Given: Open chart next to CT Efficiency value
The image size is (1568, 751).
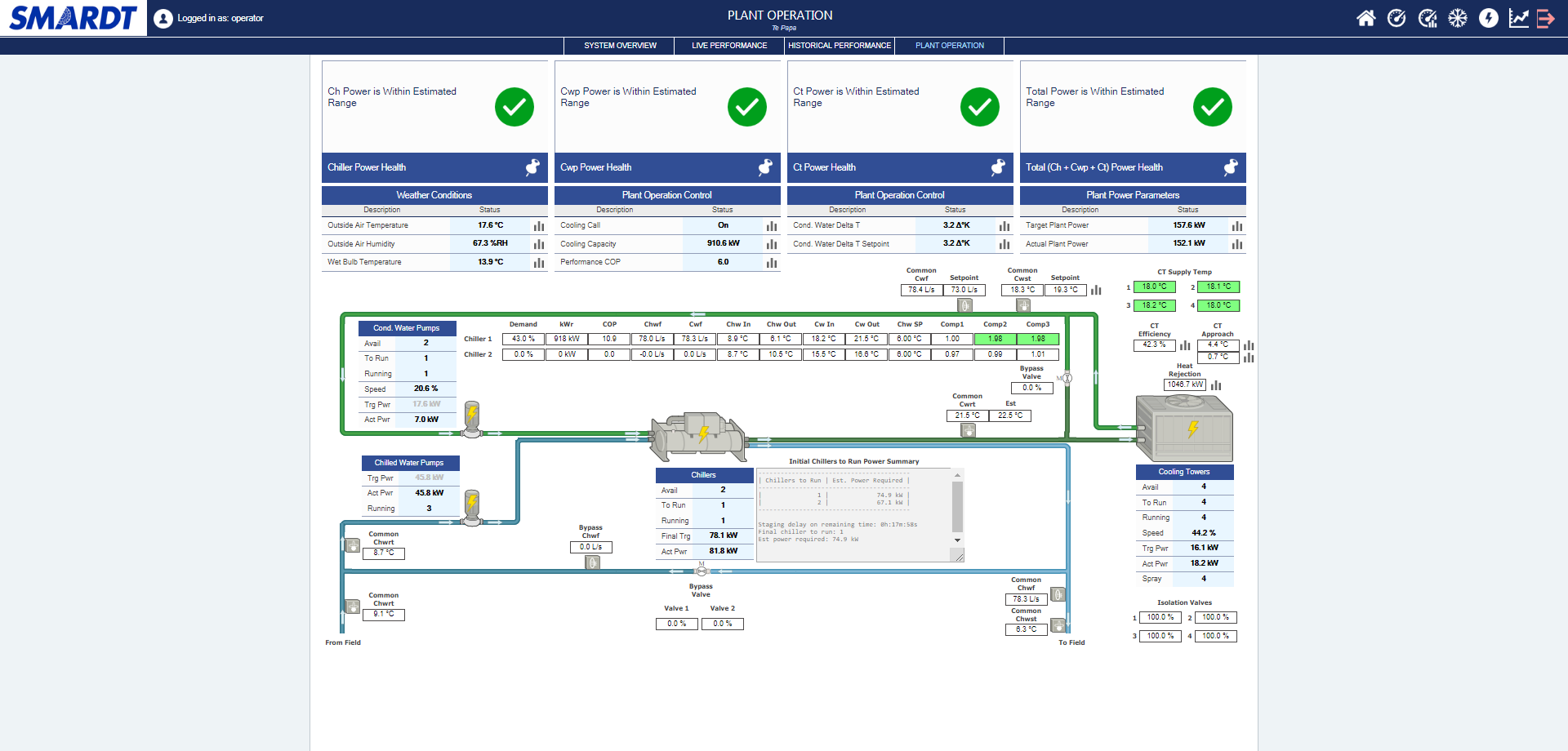Looking at the screenshot, I should (x=1185, y=345).
